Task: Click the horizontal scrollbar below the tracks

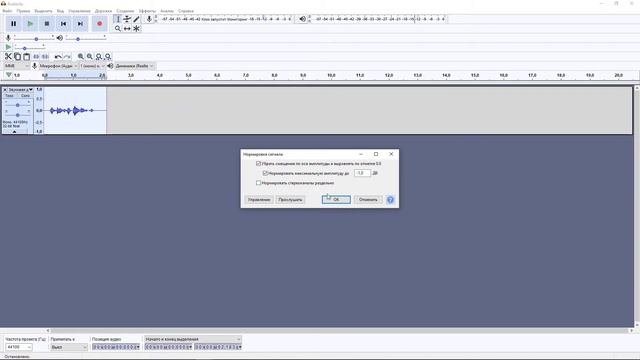Action: [x=340, y=331]
